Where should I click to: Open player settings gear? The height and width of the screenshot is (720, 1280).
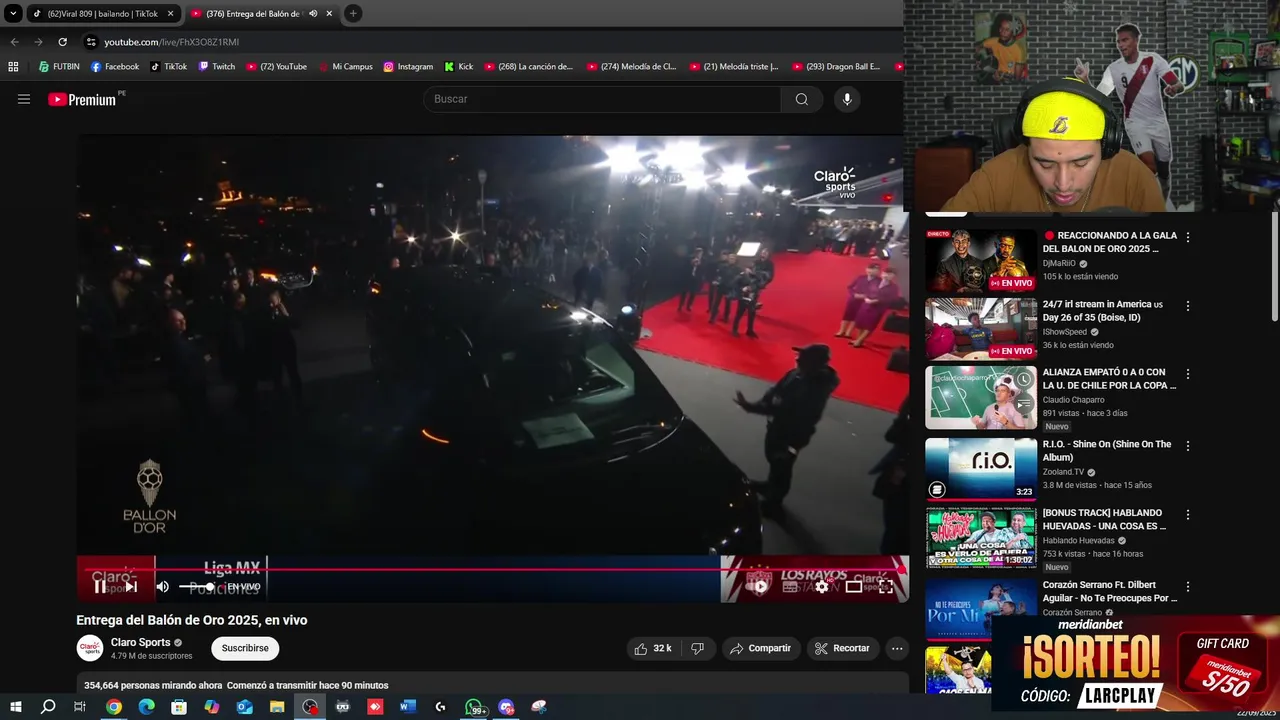point(821,587)
